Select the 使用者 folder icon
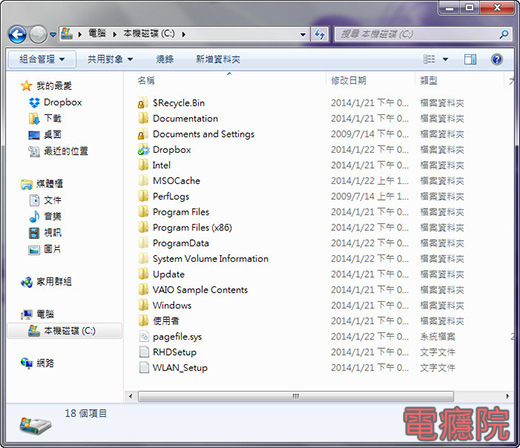This screenshot has width=520, height=448. [143, 321]
